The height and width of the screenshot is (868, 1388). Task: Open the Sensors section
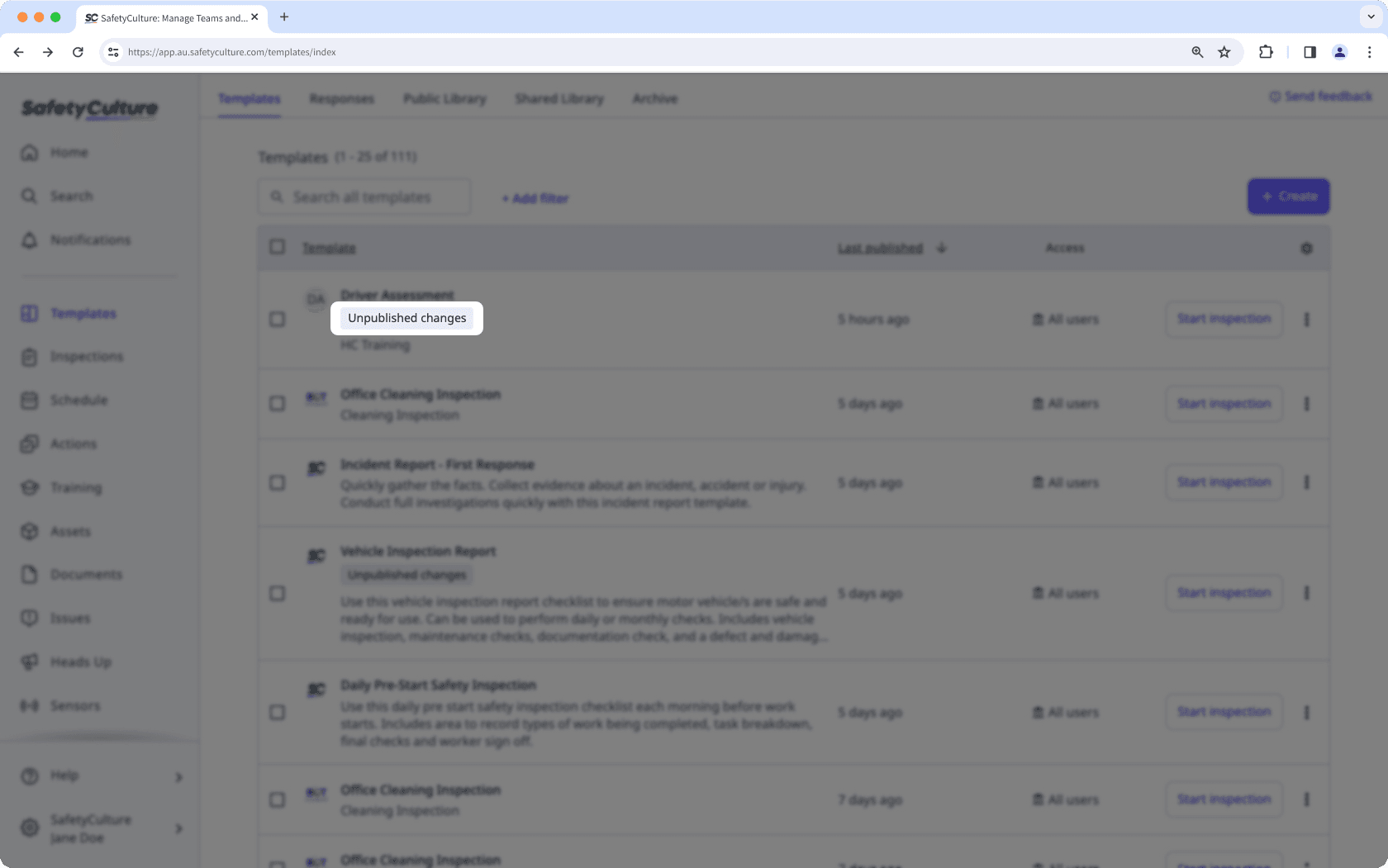point(76,705)
